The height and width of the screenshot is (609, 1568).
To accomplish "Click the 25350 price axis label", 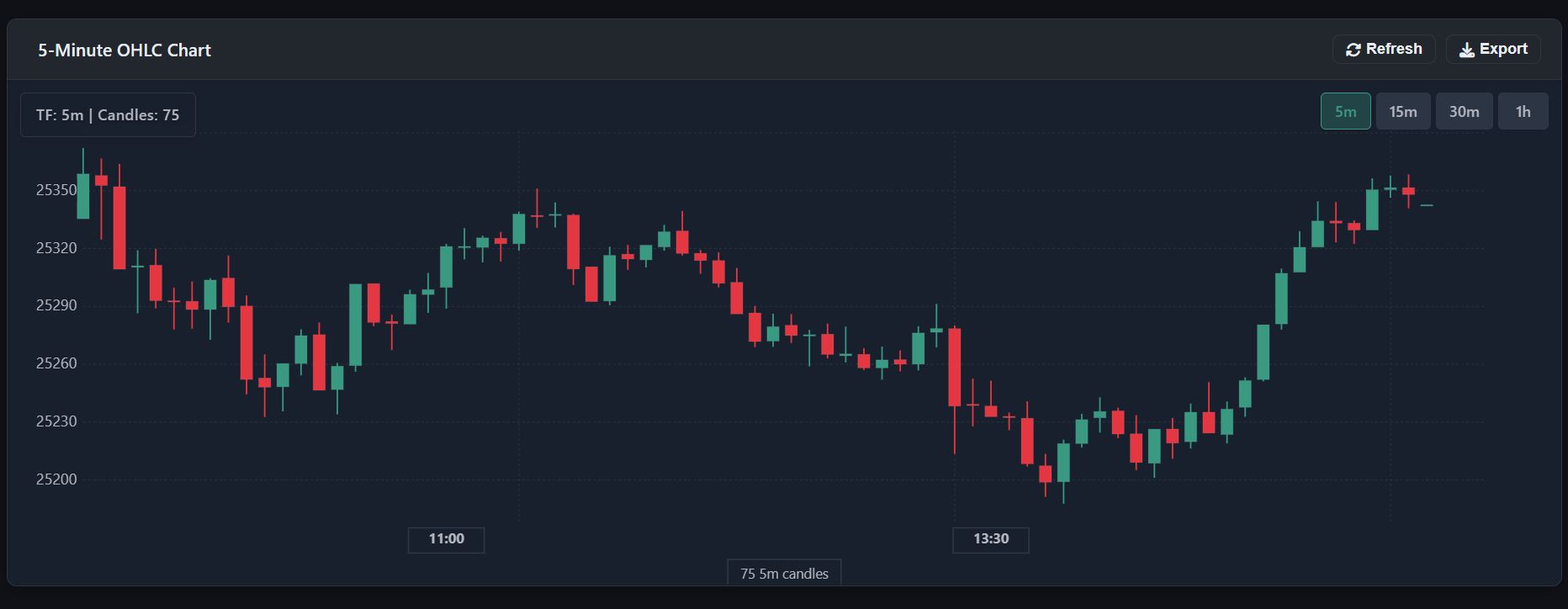I will coord(56,190).
